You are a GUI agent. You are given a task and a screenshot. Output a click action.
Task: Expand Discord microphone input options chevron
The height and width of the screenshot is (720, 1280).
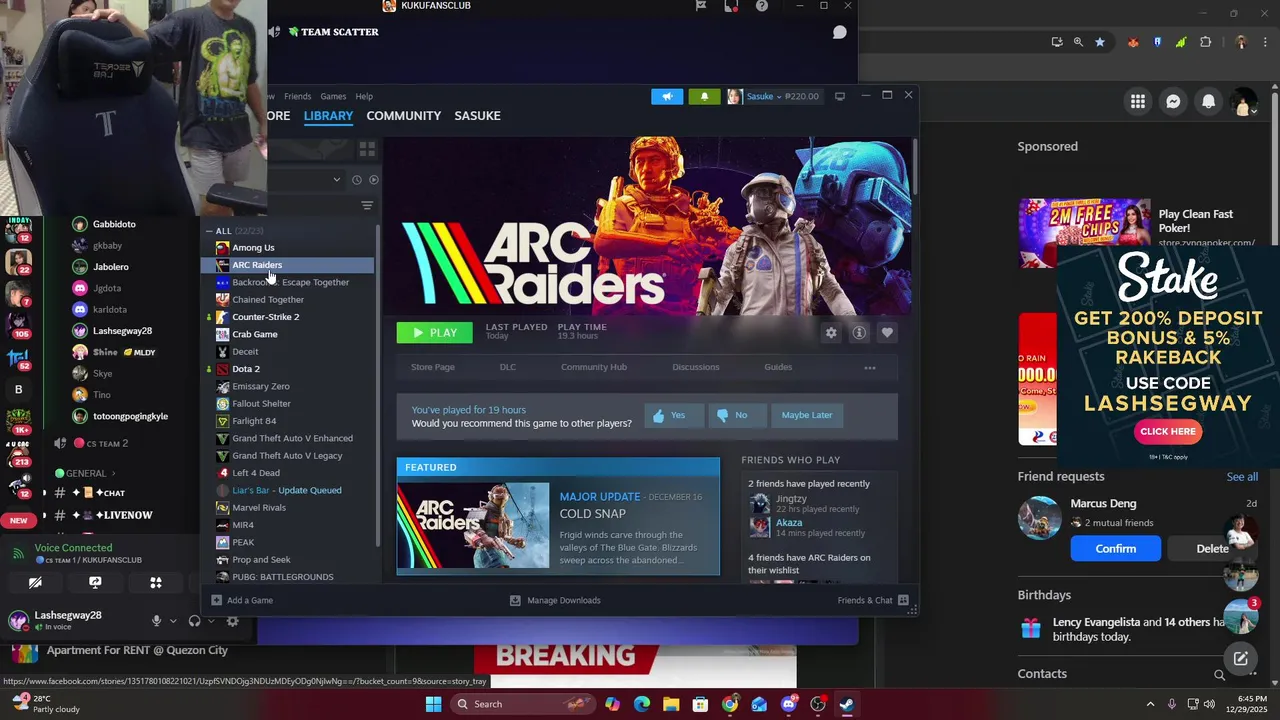173,621
